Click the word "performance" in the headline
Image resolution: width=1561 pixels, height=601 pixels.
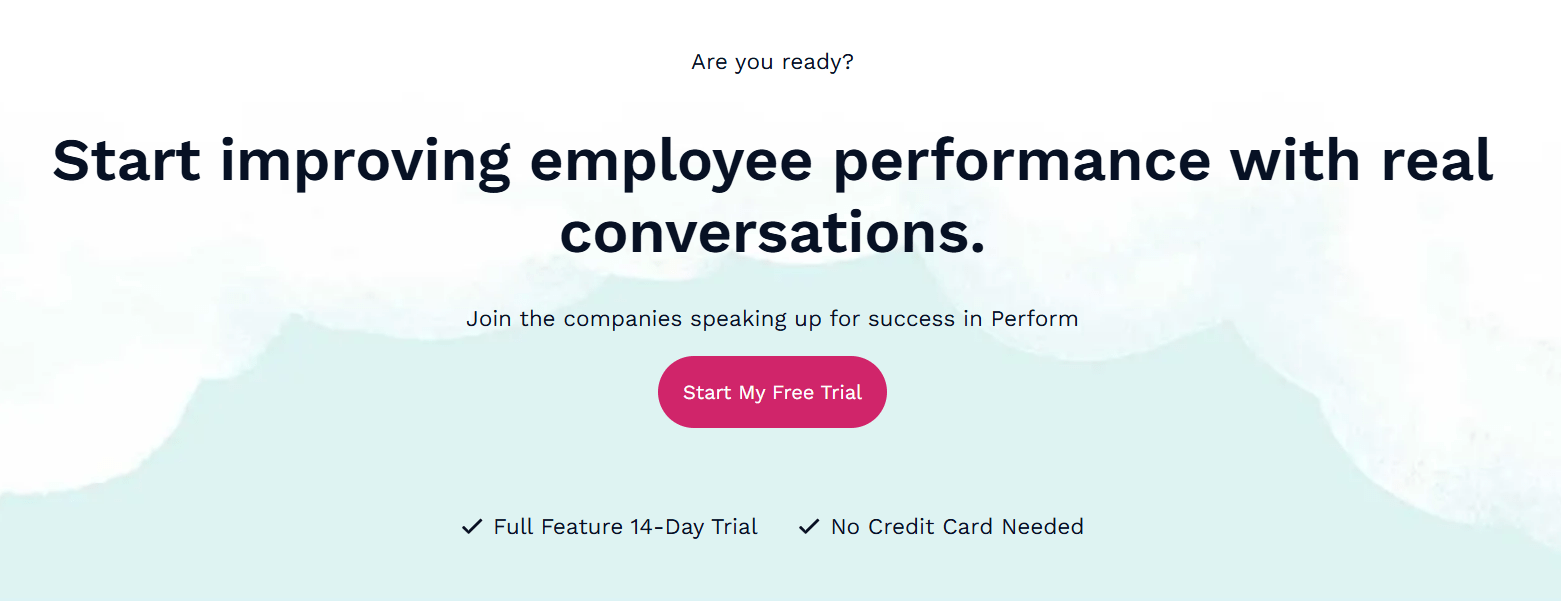tap(1021, 160)
